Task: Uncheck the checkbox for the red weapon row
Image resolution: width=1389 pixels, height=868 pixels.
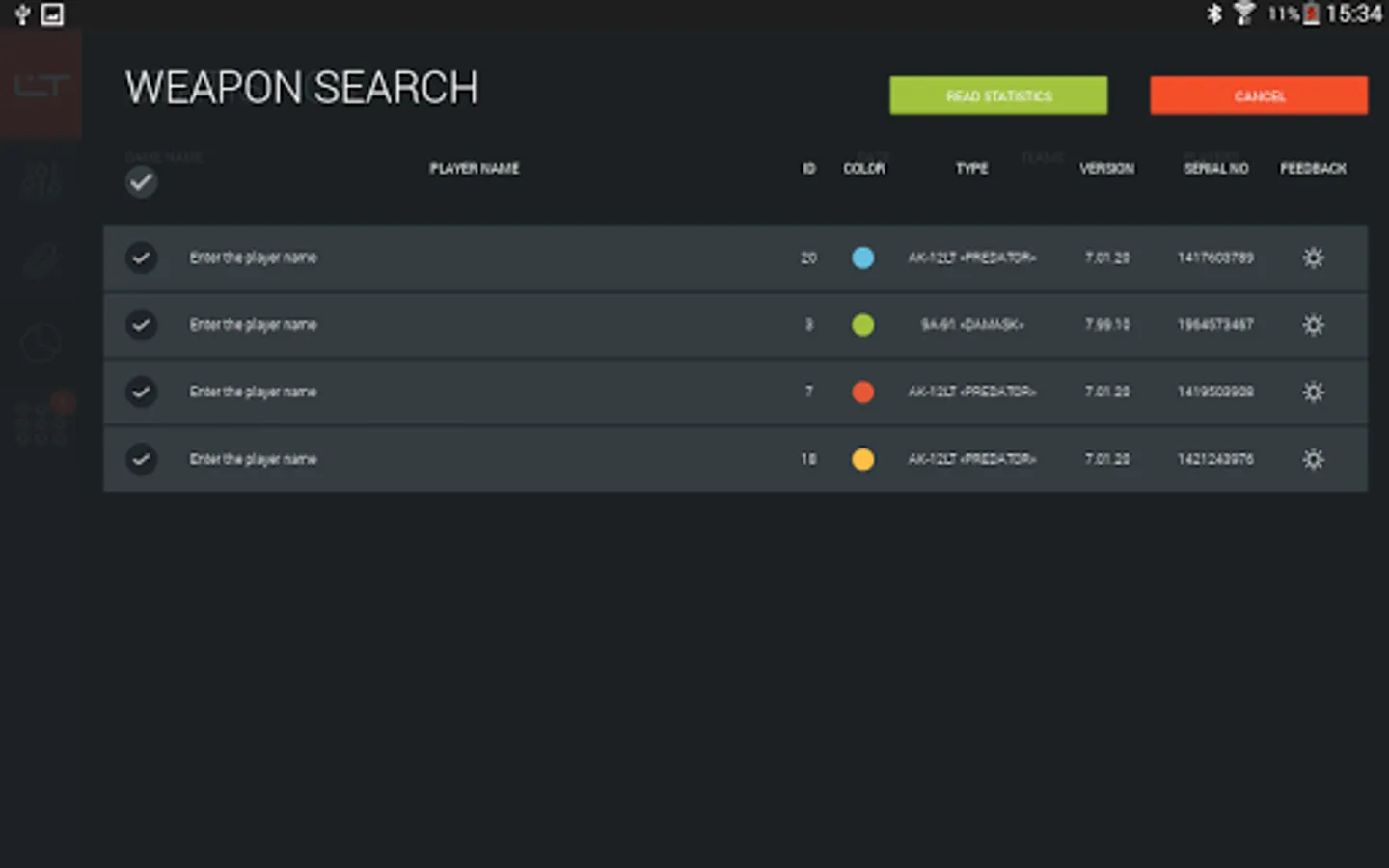Action: point(142,392)
